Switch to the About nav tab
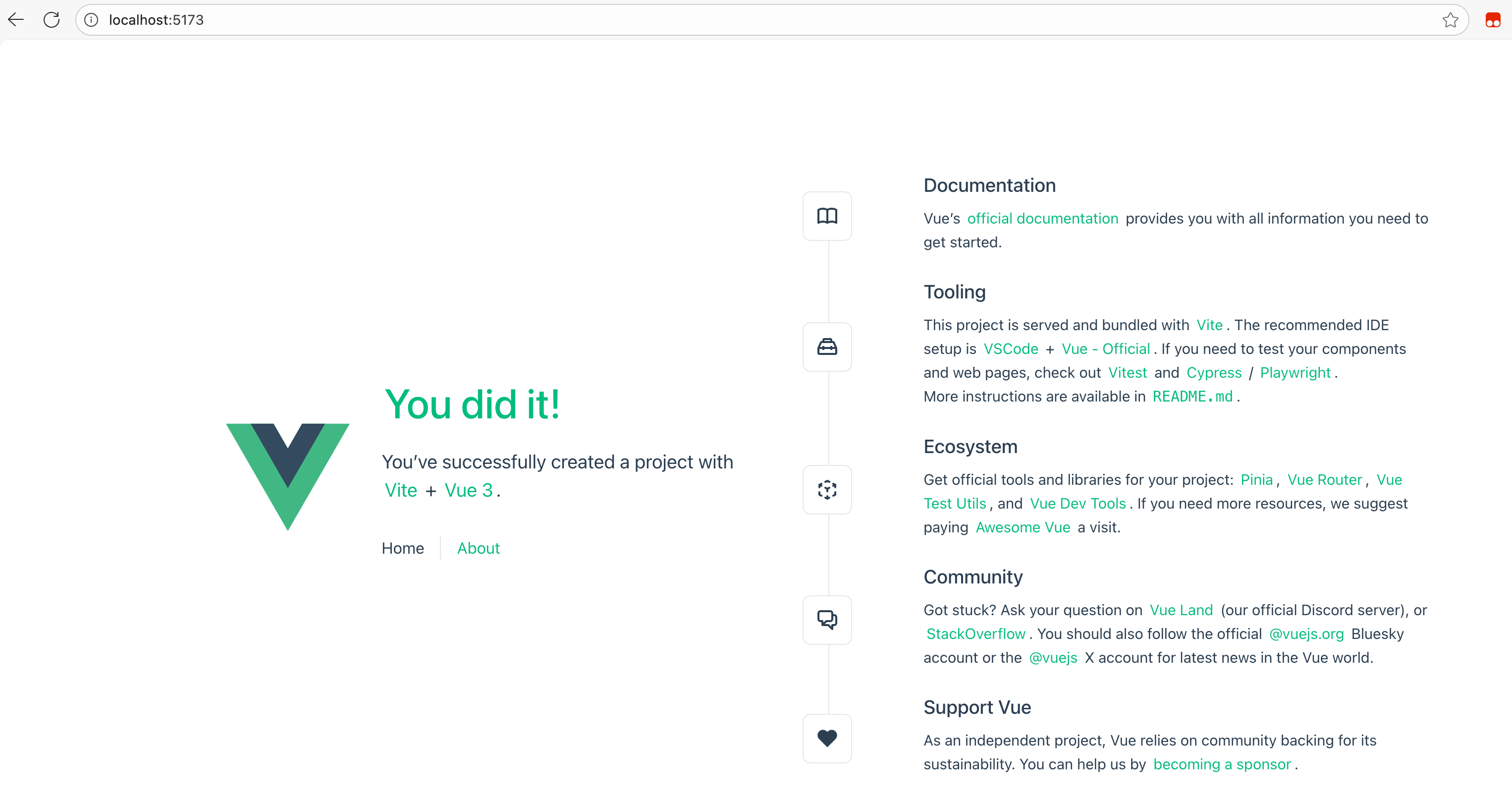 (x=479, y=548)
